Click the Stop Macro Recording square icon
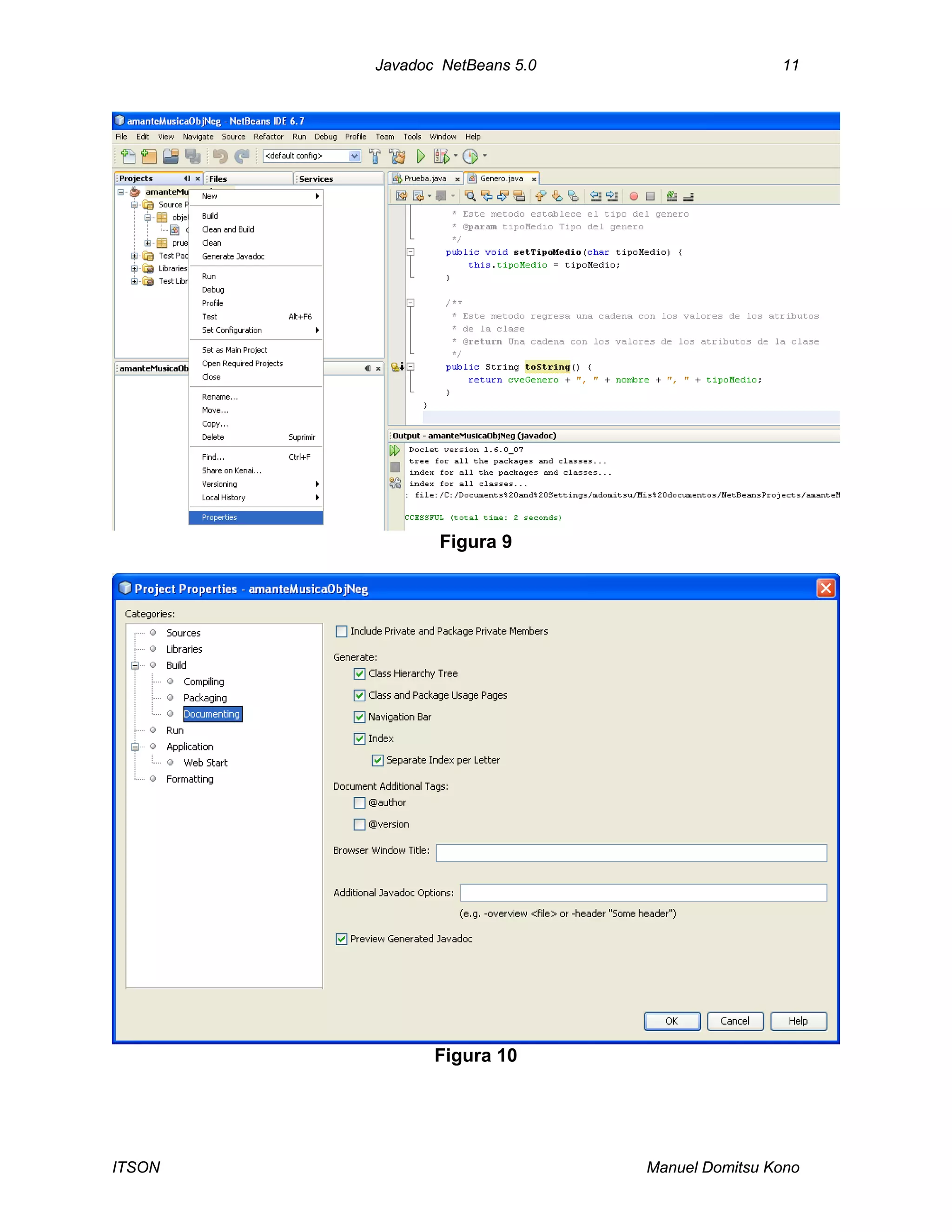Screen dimensions: 952x1232 point(650,196)
